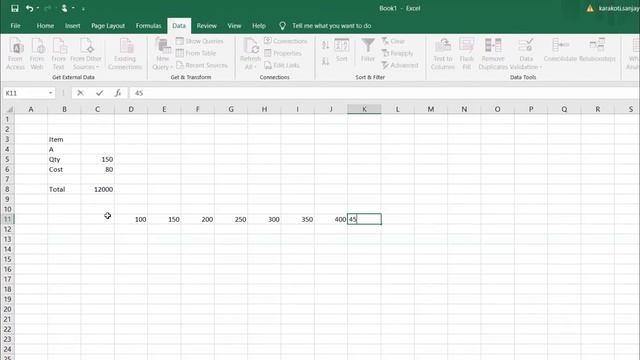Click the cell with value 400
This screenshot has height=360, width=640.
click(331, 219)
